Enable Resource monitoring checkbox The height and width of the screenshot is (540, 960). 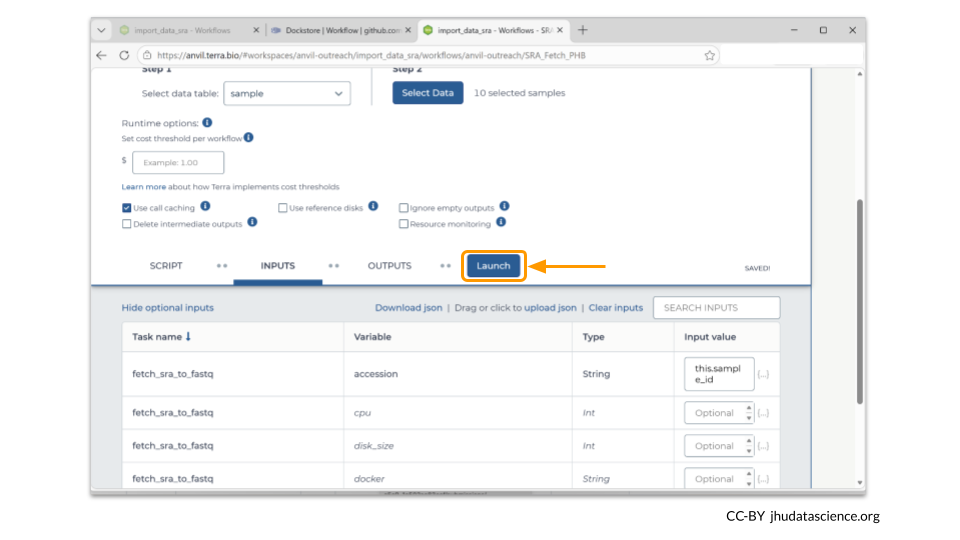click(403, 224)
